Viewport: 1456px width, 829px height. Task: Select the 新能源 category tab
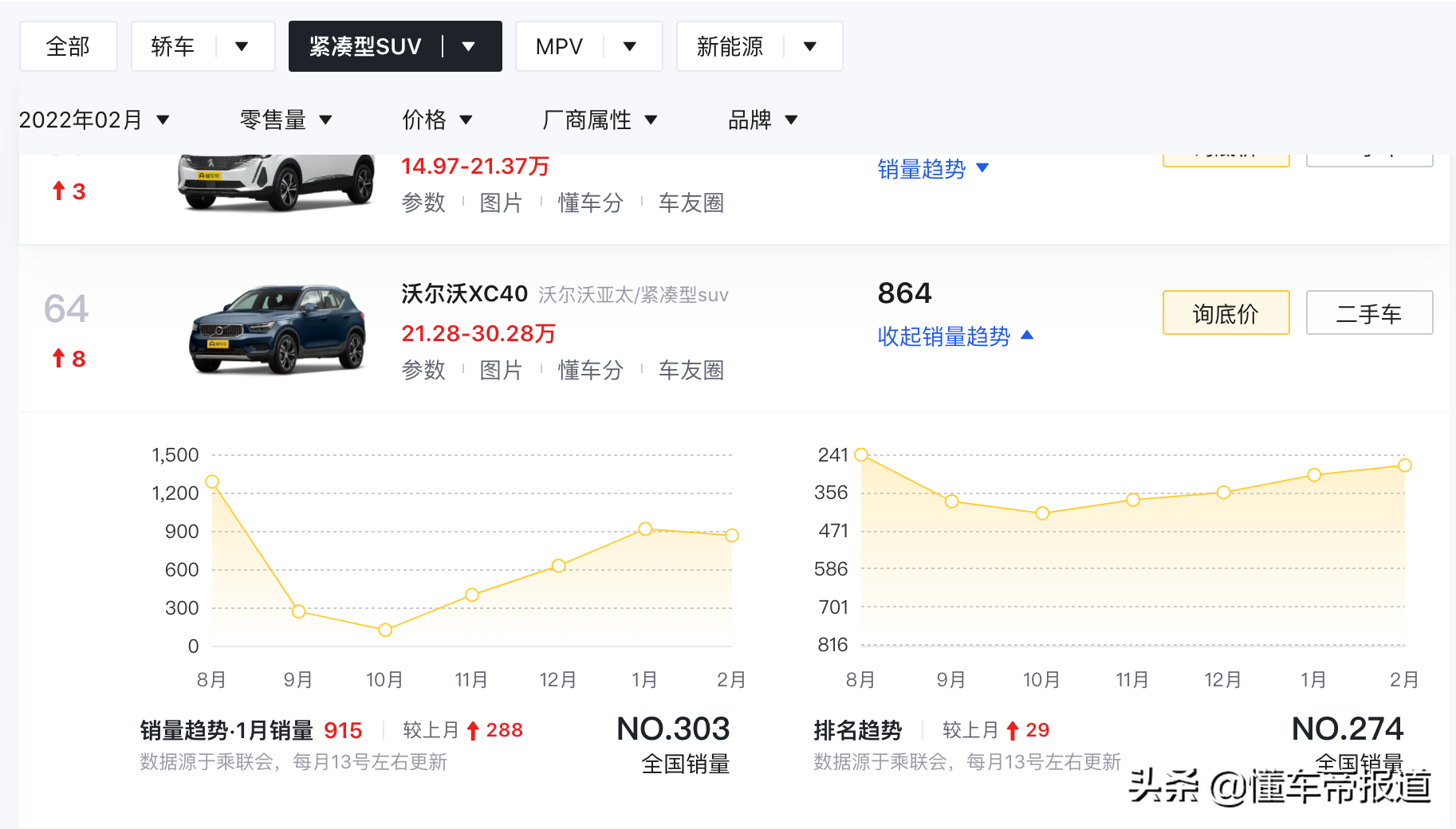[730, 46]
